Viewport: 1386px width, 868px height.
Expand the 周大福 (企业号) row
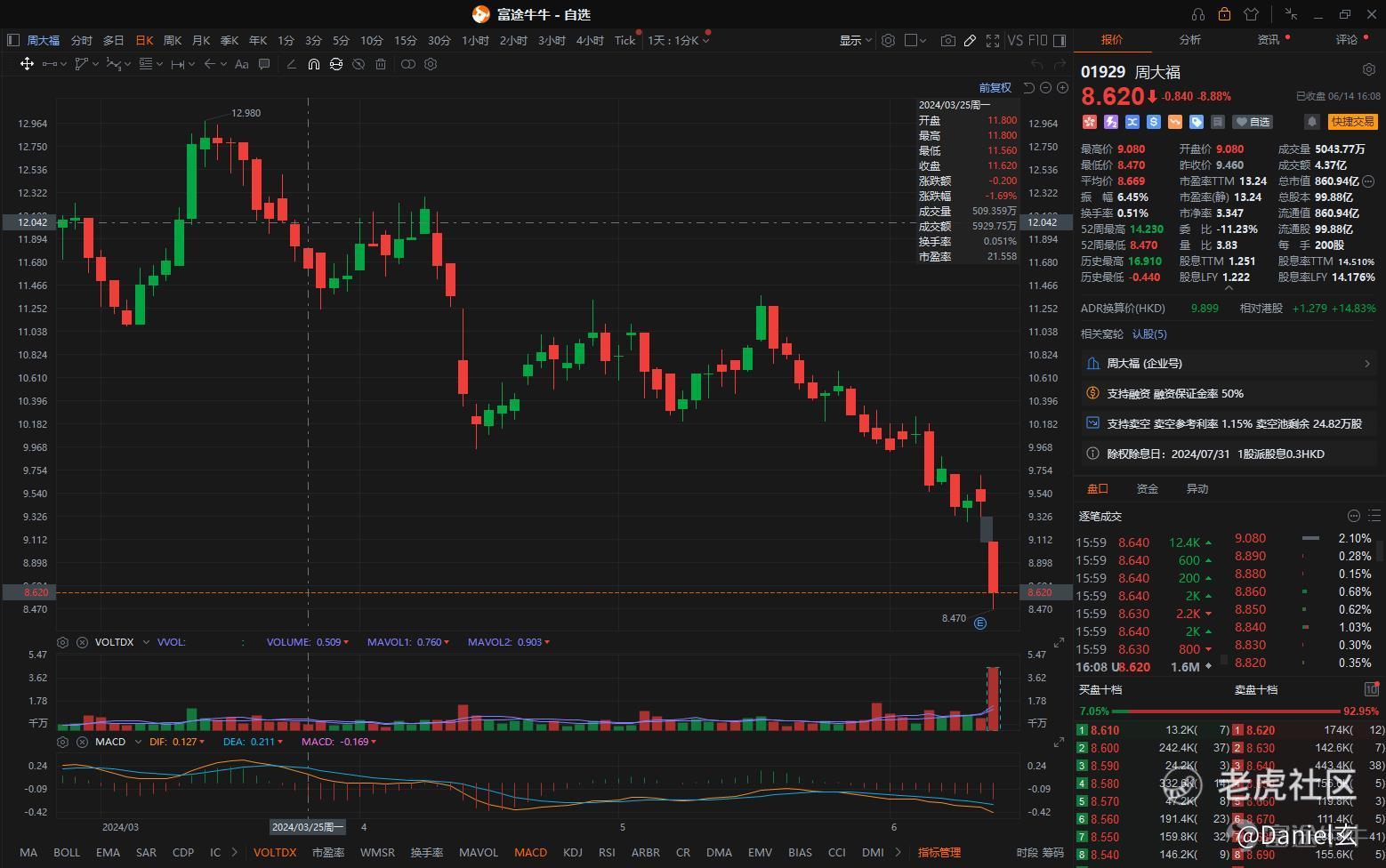tap(1229, 363)
